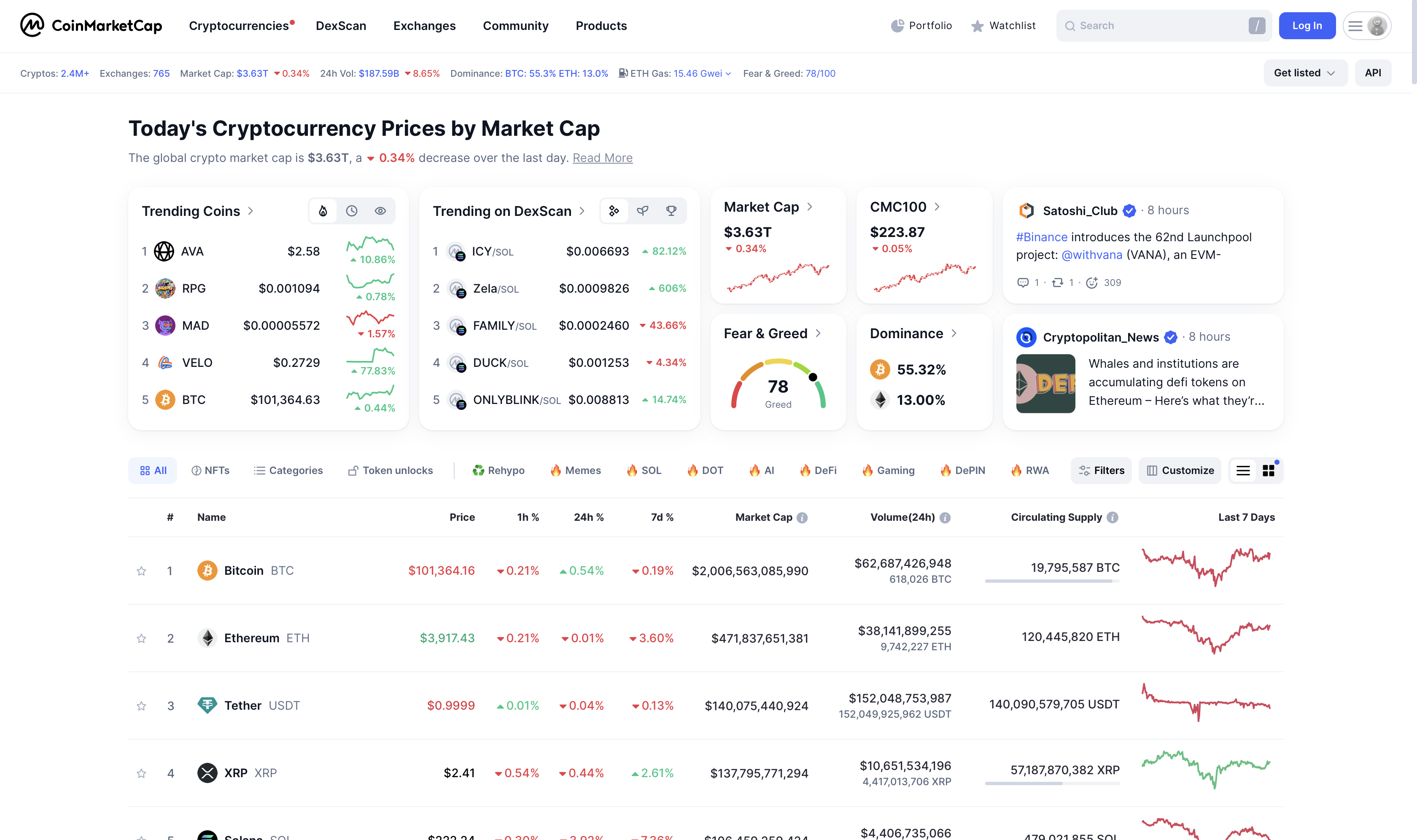Switch to grid view layout
The height and width of the screenshot is (840, 1417).
[x=1269, y=470]
